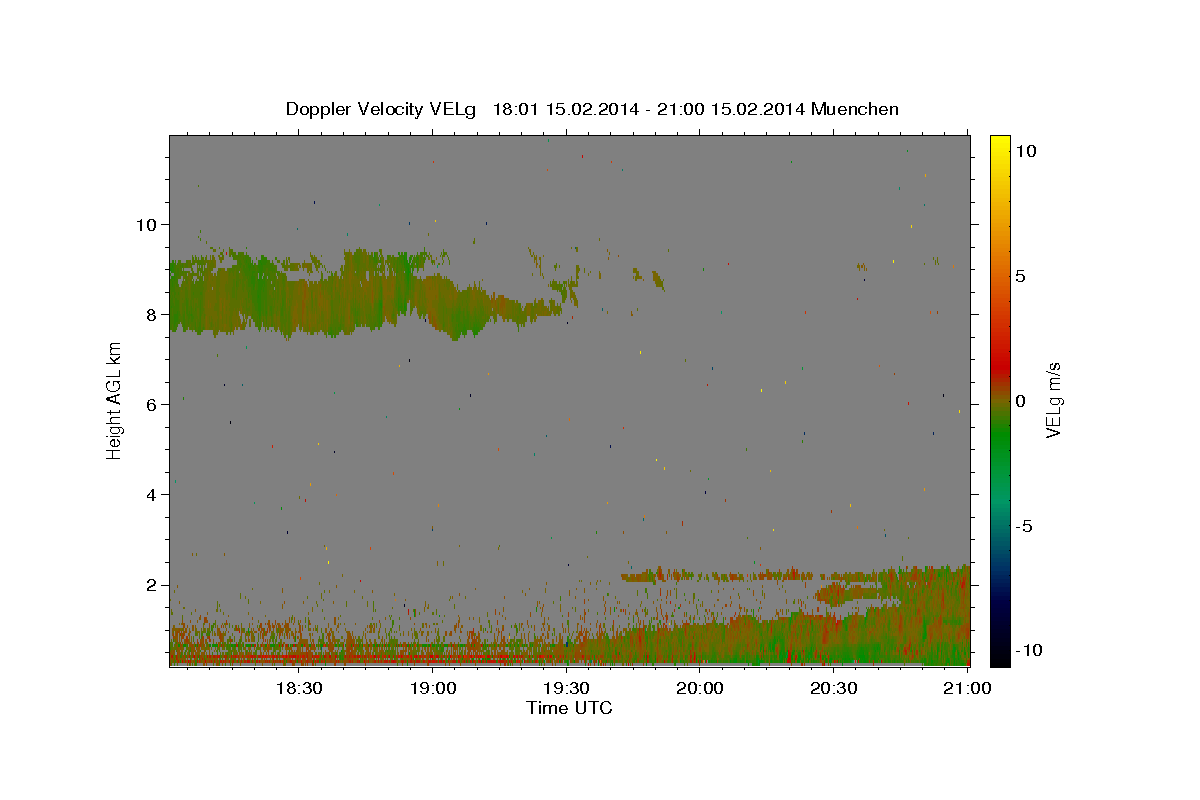Click the 20:00 time tick label
Screen dimensions: 1200x800
(x=700, y=688)
